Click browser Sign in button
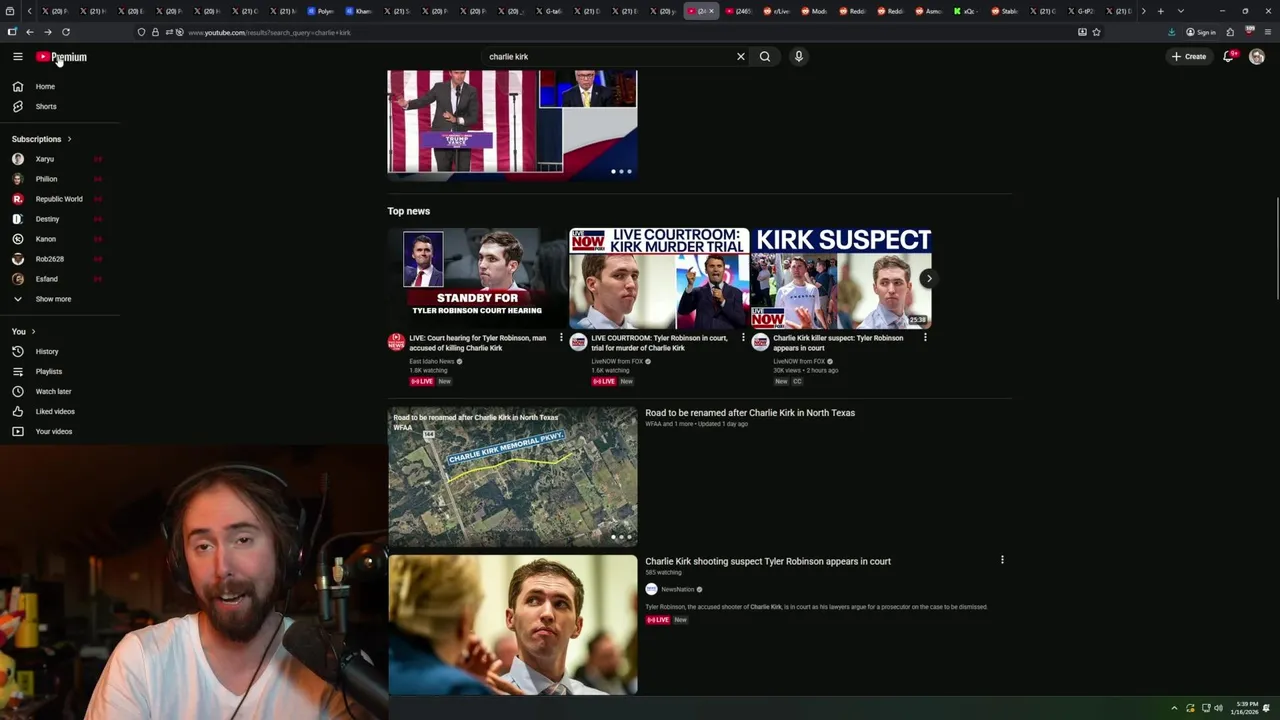The height and width of the screenshot is (720, 1280). coord(1201,32)
